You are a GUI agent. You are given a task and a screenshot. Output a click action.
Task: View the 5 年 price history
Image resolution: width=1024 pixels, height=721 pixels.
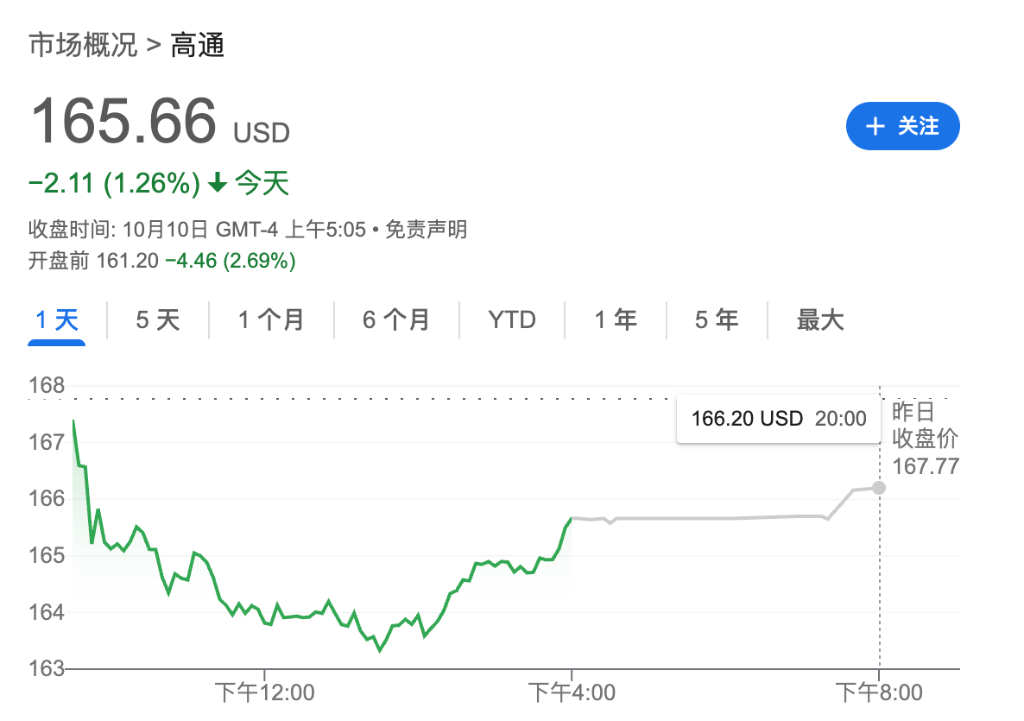pyautogui.click(x=717, y=320)
